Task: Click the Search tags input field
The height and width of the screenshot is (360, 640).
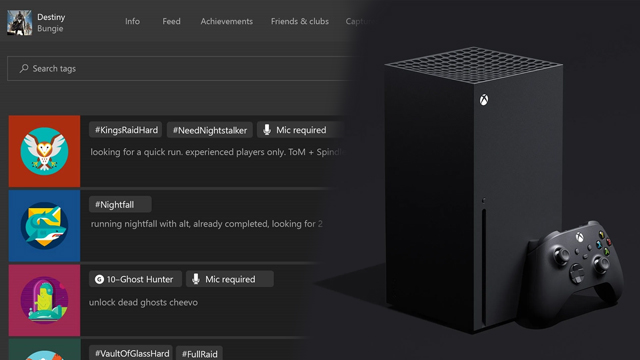Action: (180, 69)
